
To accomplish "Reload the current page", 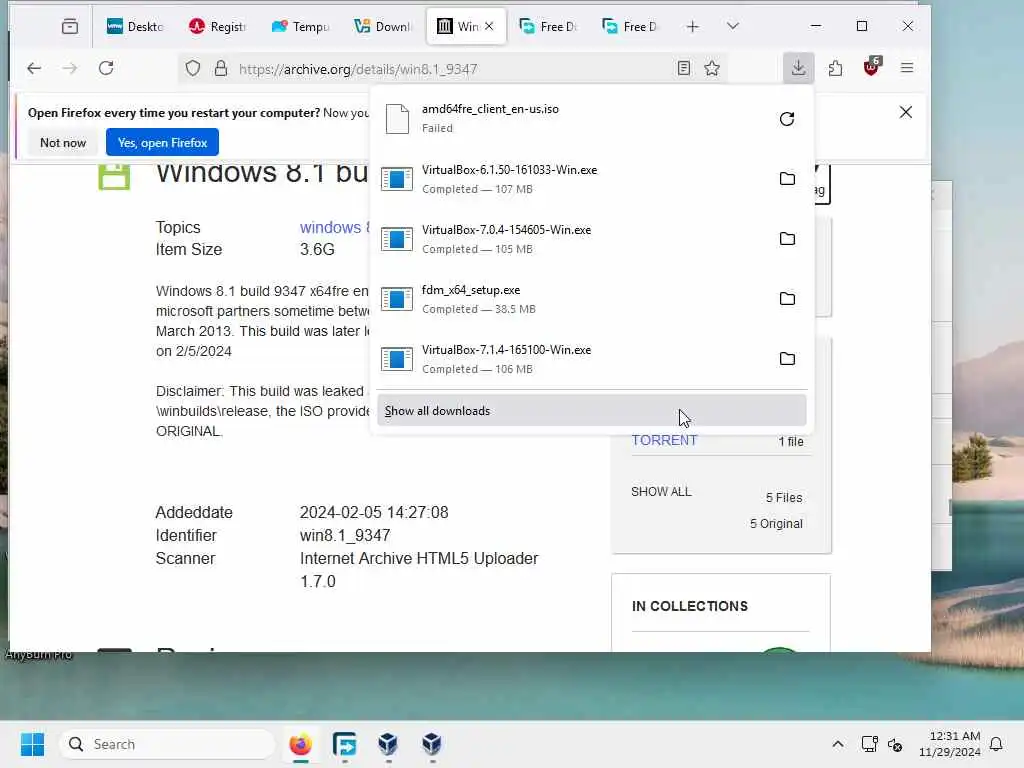I will click(106, 68).
